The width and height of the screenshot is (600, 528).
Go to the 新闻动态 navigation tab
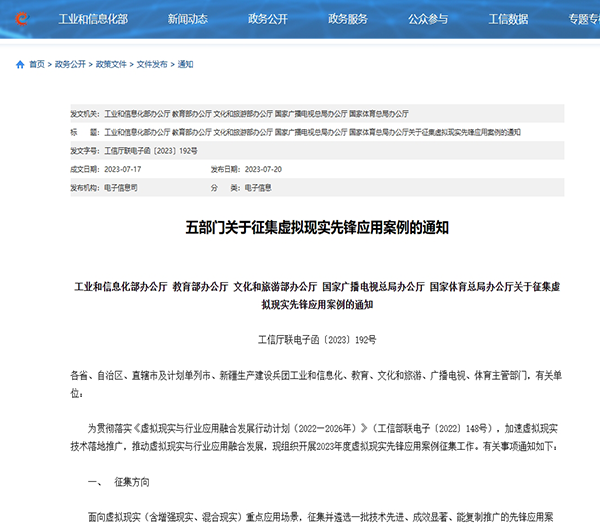[189, 19]
